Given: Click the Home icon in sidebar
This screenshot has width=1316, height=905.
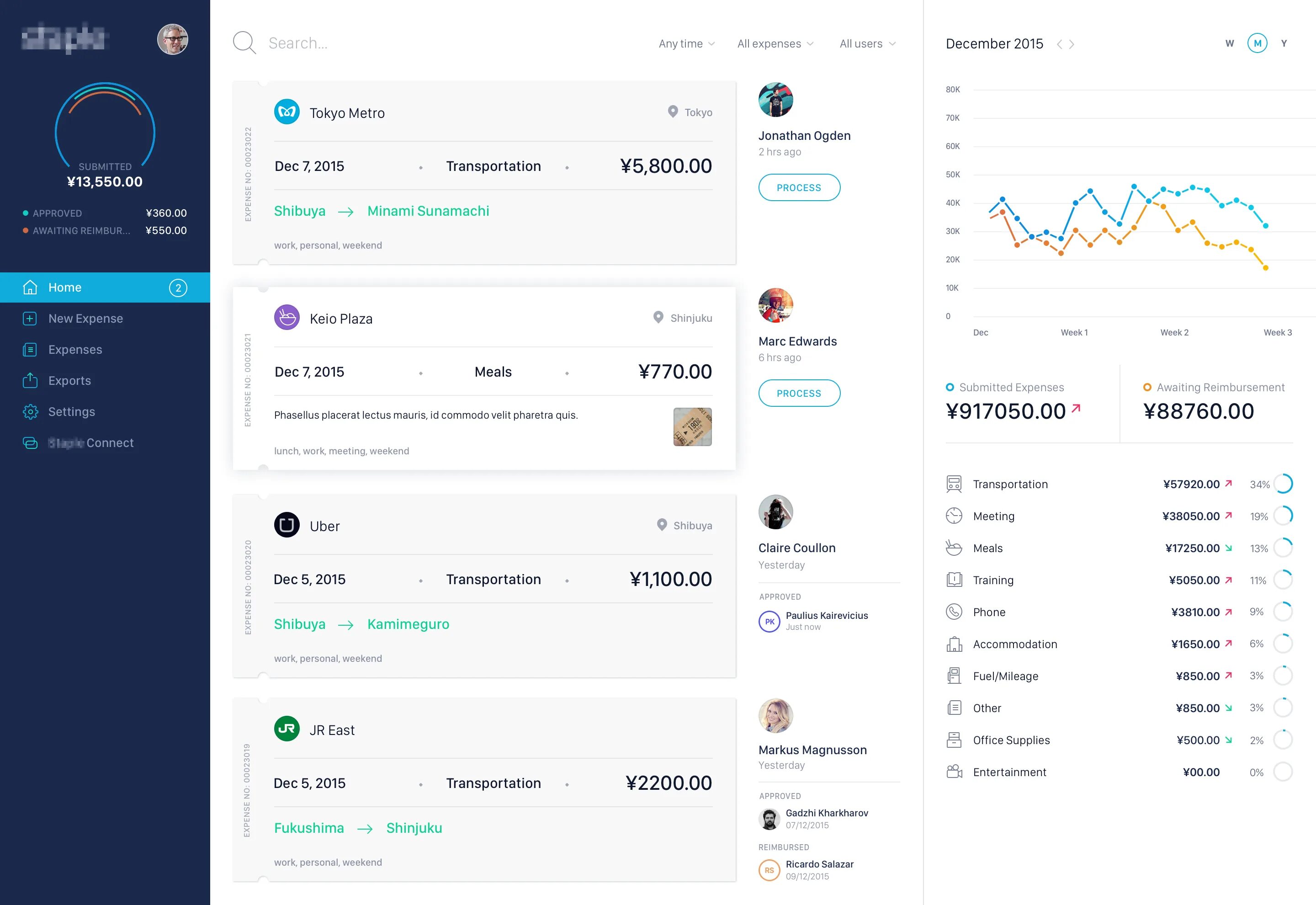Looking at the screenshot, I should pyautogui.click(x=29, y=288).
